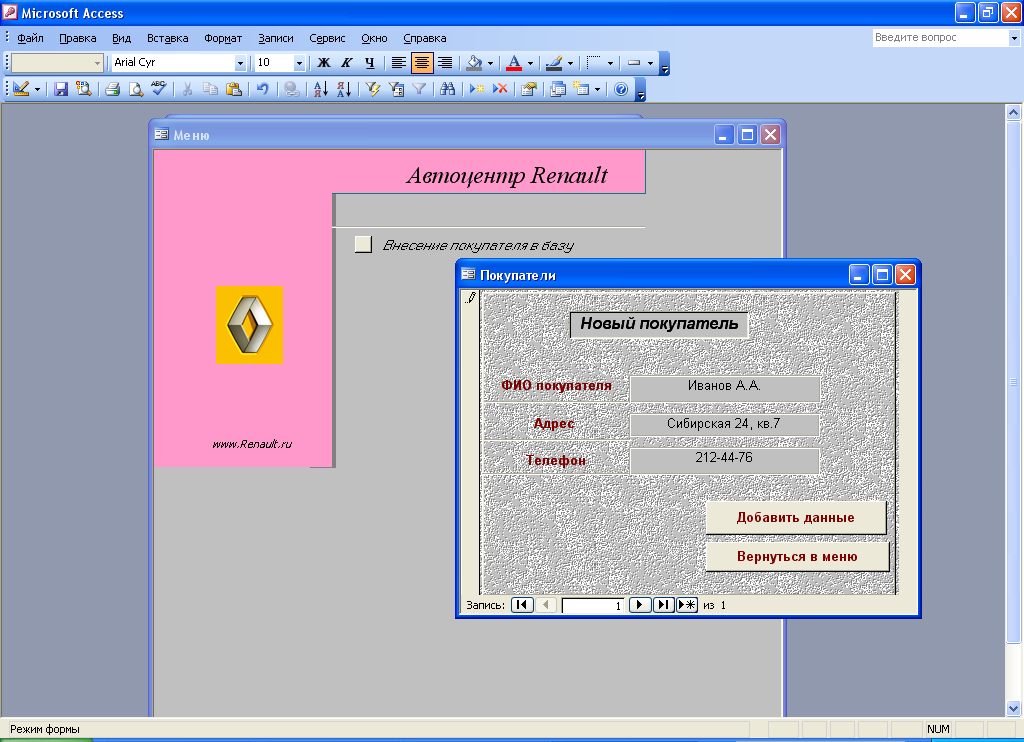Click the Адрес field
This screenshot has width=1024, height=742.
tap(724, 425)
